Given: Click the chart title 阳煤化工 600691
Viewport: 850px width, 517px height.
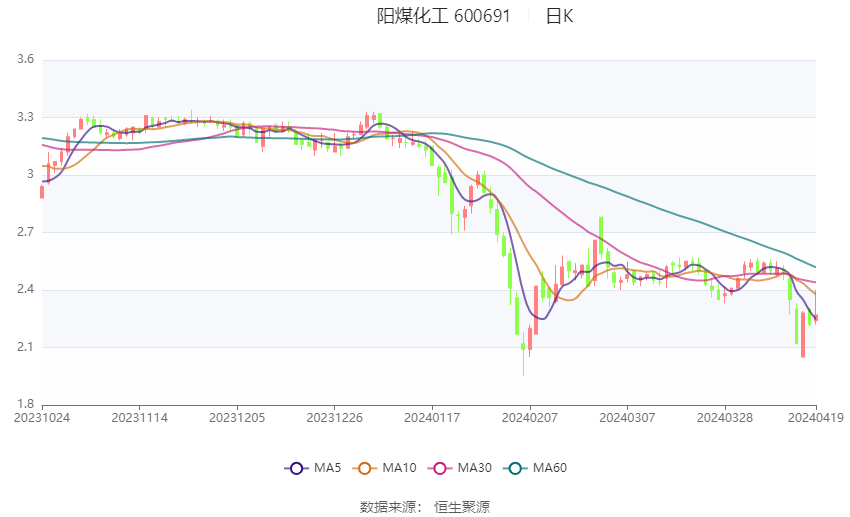Looking at the screenshot, I should [x=443, y=16].
